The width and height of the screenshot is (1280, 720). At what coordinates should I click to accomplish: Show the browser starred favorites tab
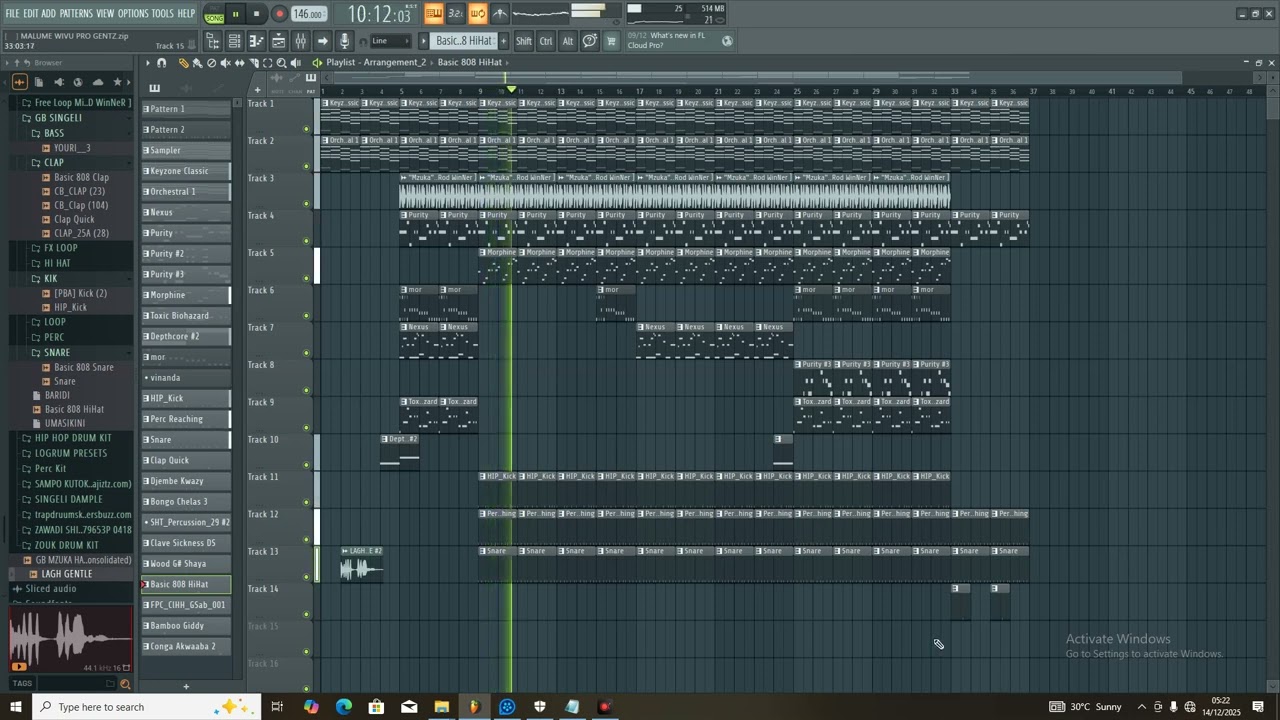(117, 82)
